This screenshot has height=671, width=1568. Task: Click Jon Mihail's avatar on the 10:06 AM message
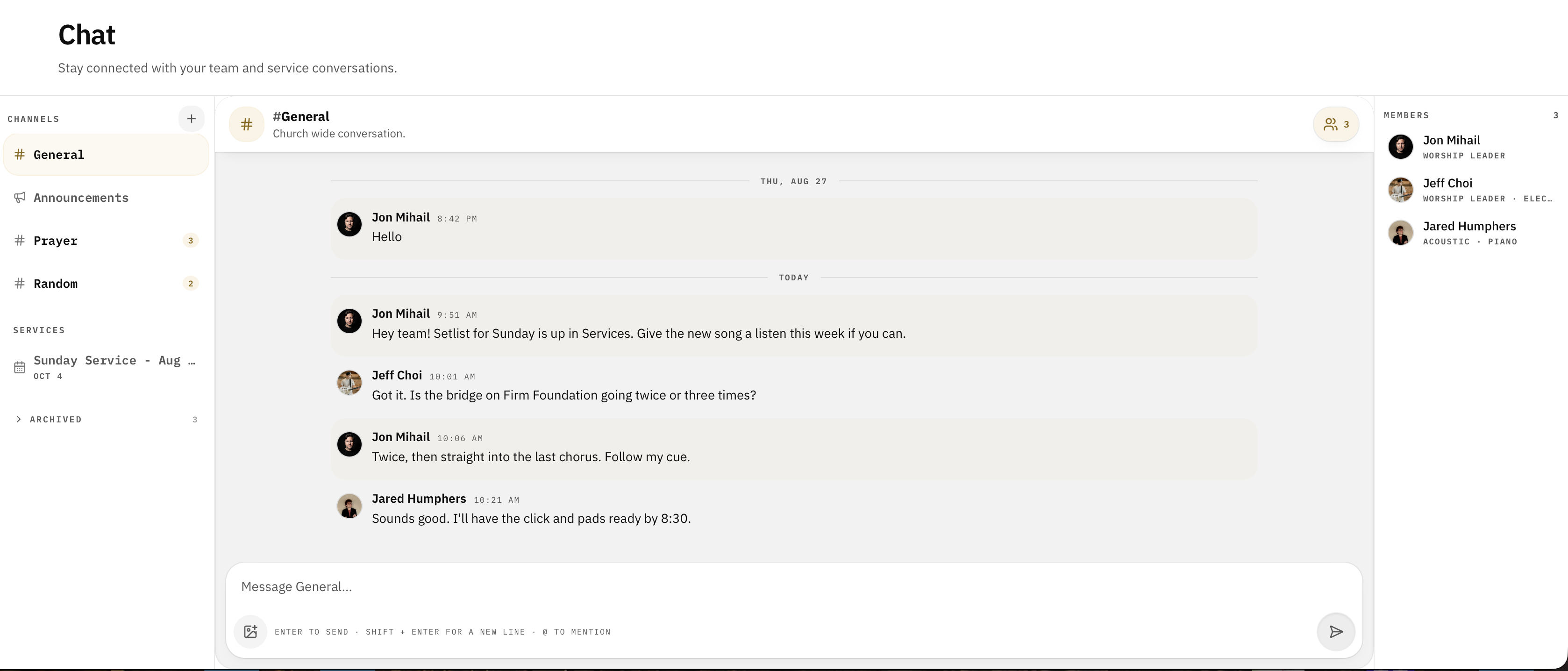coord(349,444)
